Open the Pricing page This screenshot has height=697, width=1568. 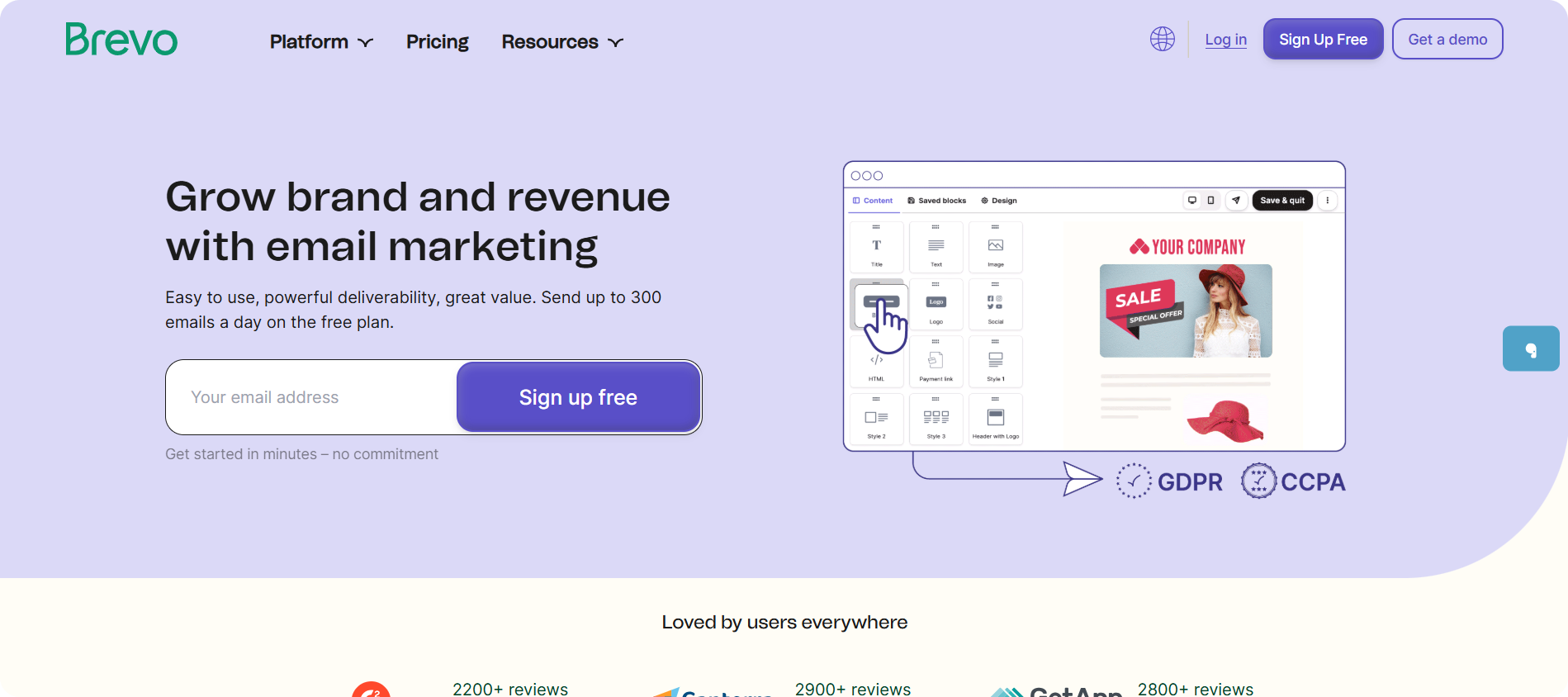coord(437,42)
